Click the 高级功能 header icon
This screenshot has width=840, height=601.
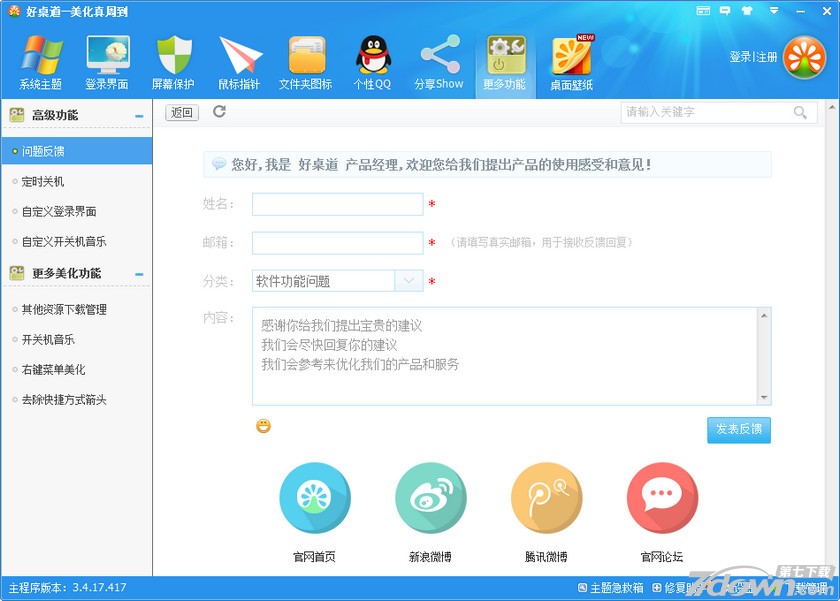tap(17, 115)
